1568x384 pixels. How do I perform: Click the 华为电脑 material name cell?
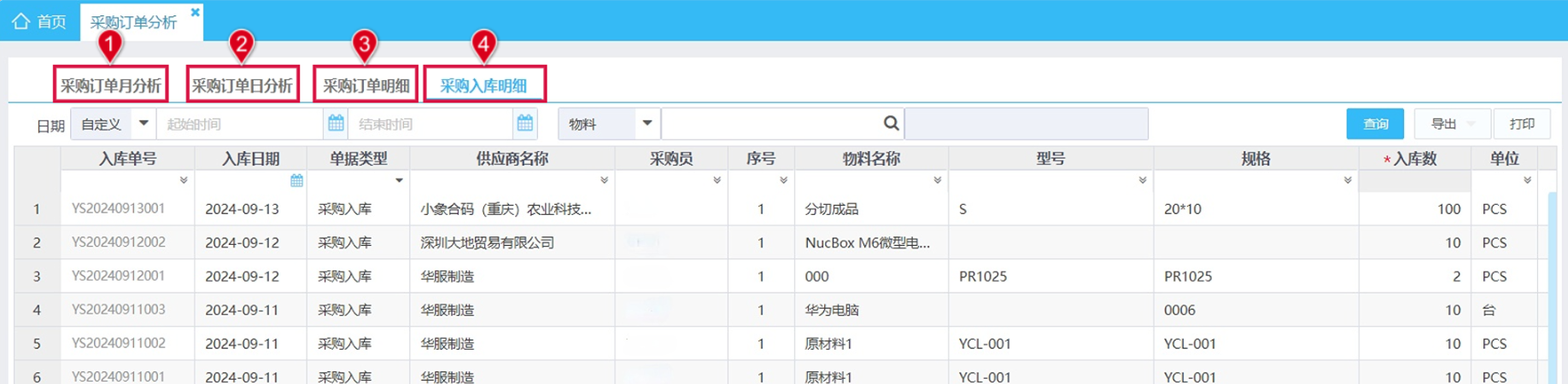coord(871,310)
